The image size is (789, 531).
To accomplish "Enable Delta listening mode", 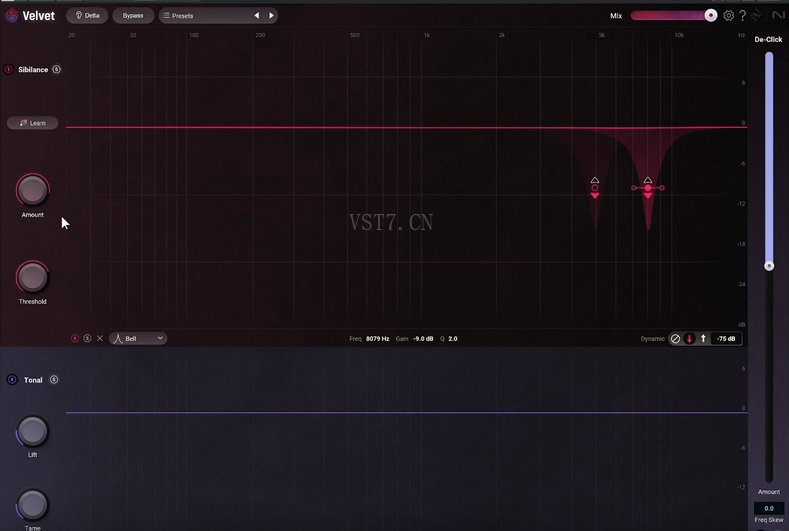I will click(87, 16).
